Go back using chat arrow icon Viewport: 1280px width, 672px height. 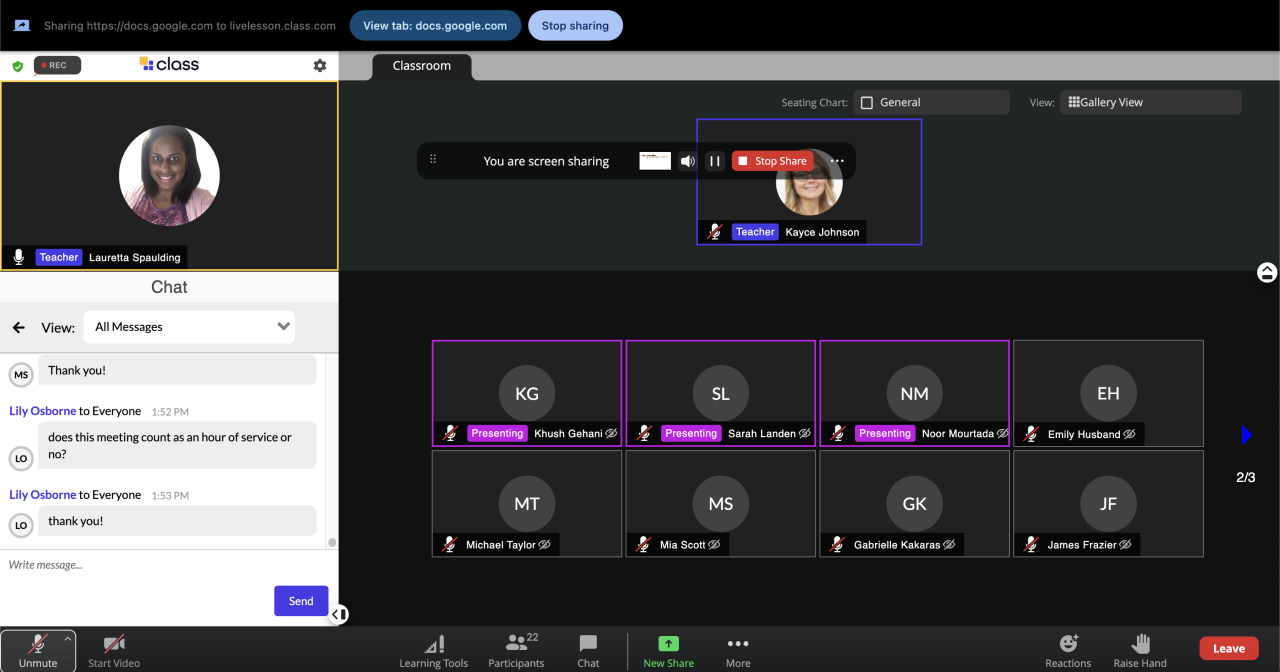point(18,327)
